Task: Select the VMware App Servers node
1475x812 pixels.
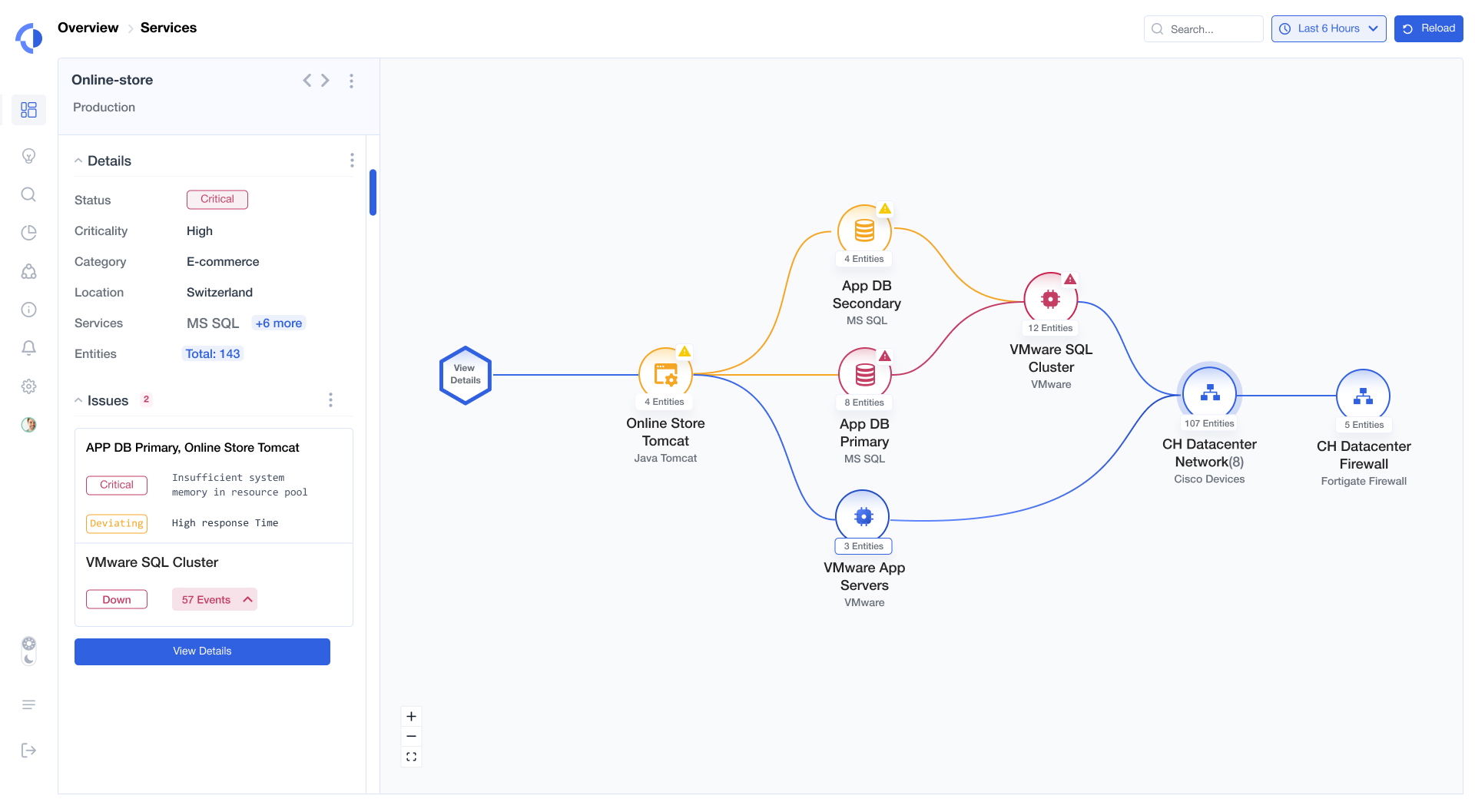Action: pos(863,516)
